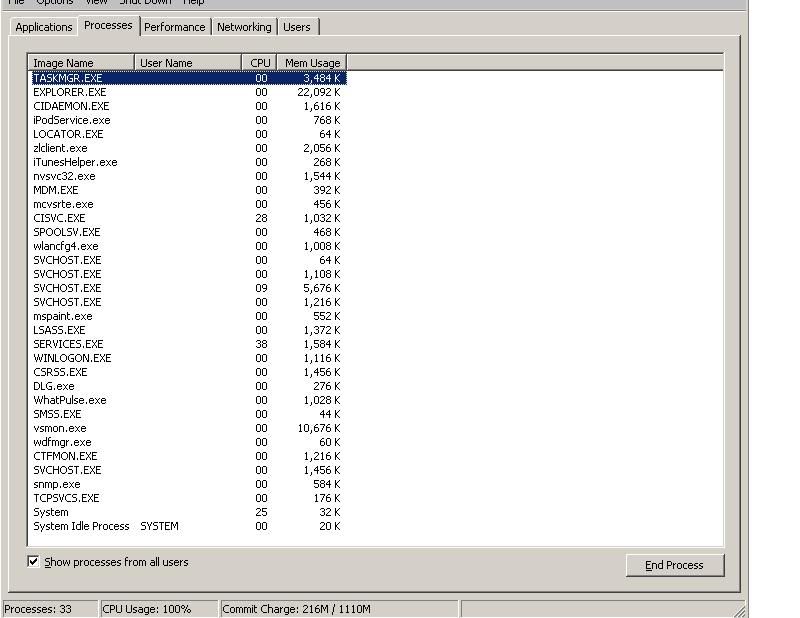800x618 pixels.
Task: Select the vsmon.exe process
Action: pyautogui.click(x=189, y=428)
